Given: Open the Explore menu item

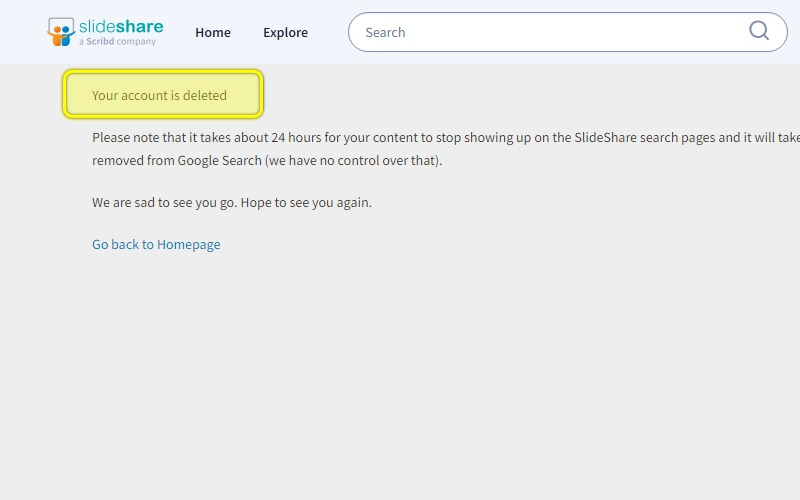Looking at the screenshot, I should point(285,32).
